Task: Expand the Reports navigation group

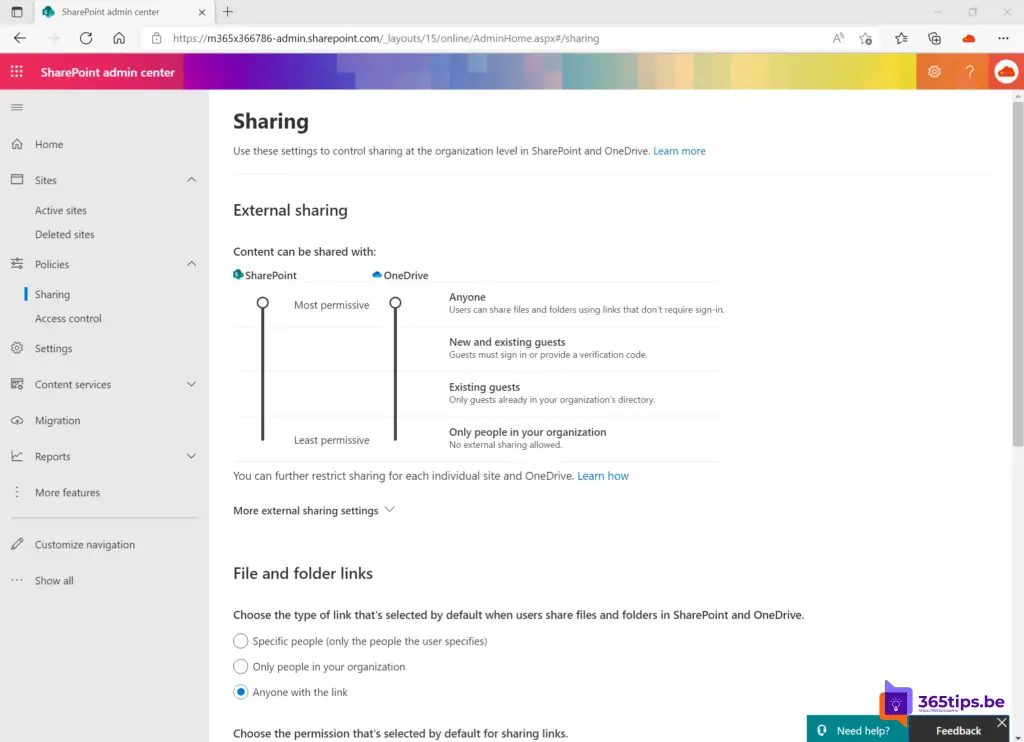Action: click(192, 457)
